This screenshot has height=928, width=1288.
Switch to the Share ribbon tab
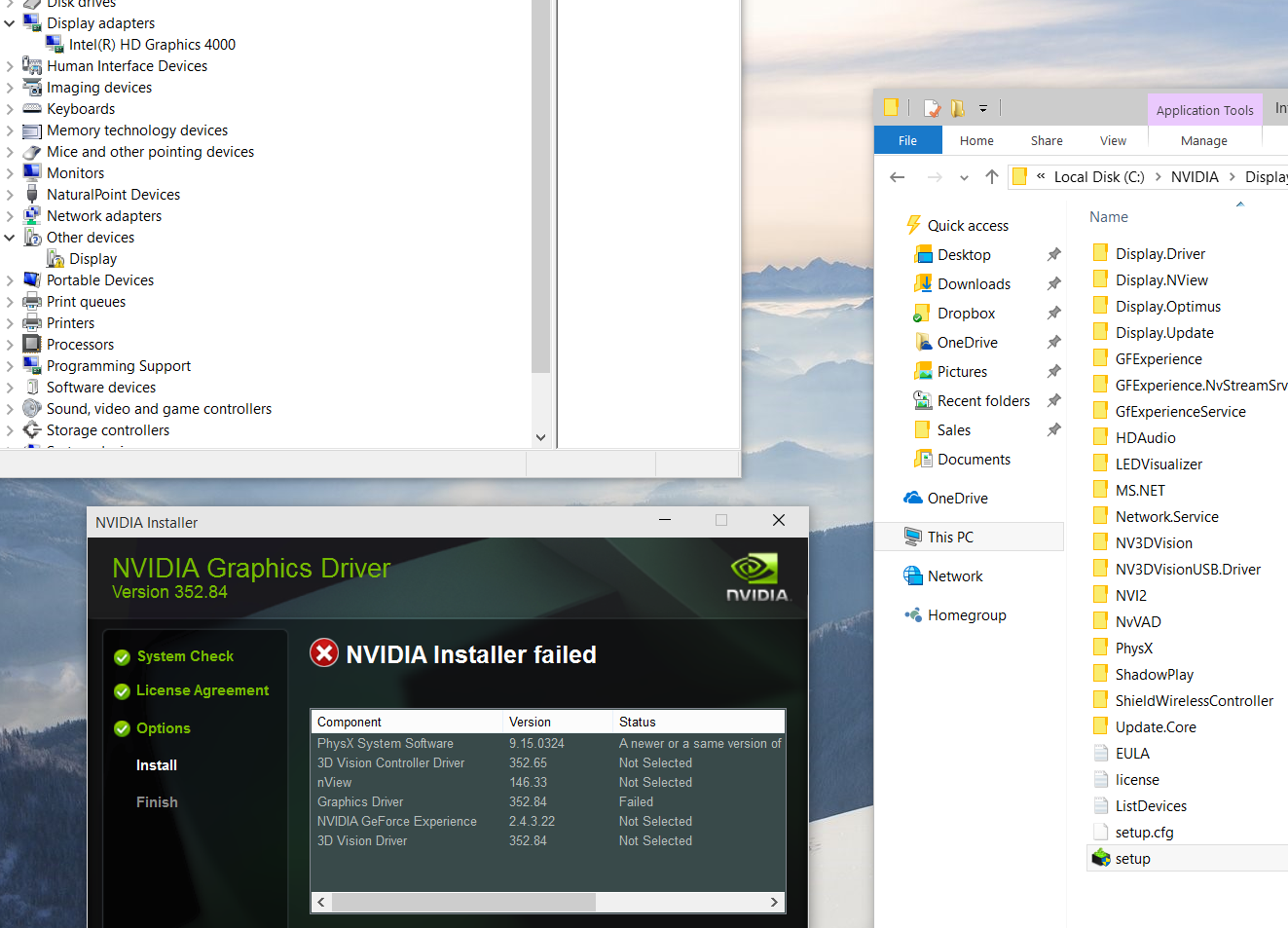(1047, 140)
